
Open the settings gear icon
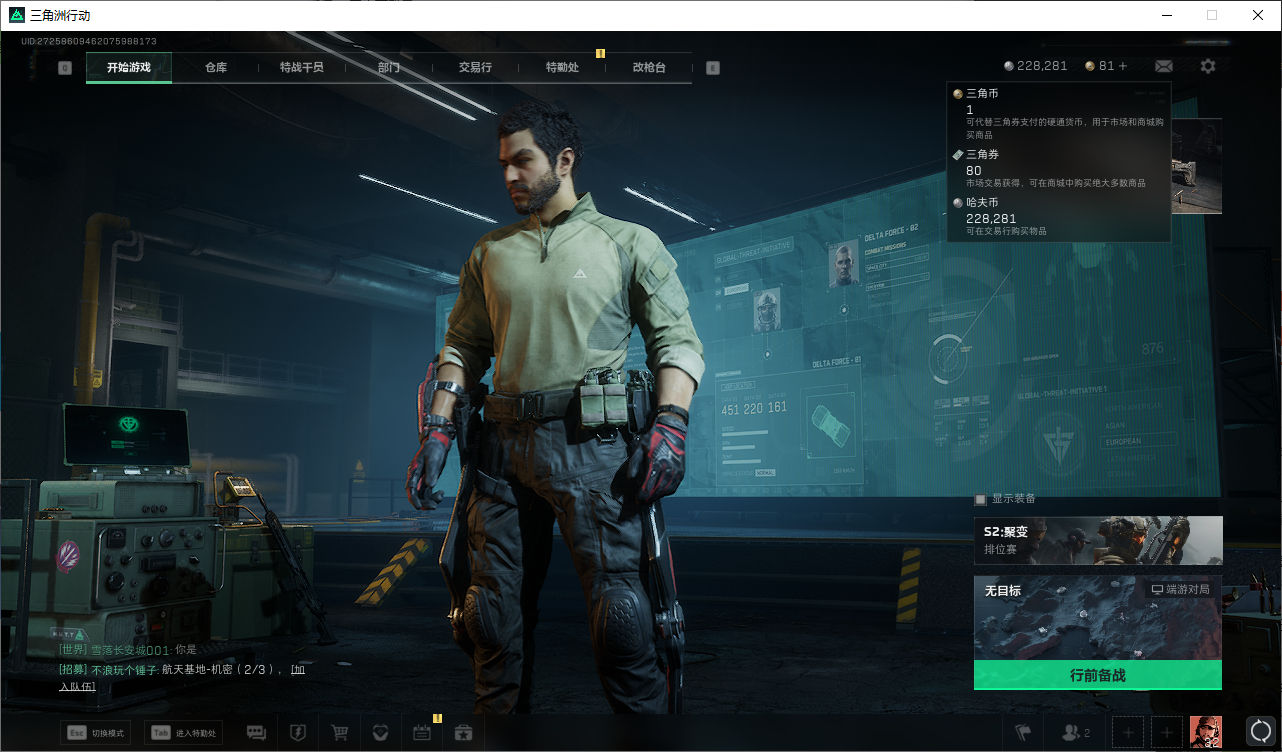(x=1208, y=66)
